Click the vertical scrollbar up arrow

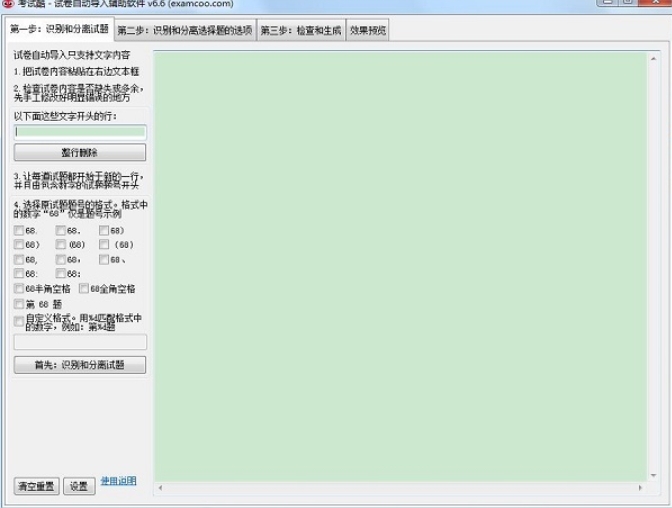(x=653, y=59)
